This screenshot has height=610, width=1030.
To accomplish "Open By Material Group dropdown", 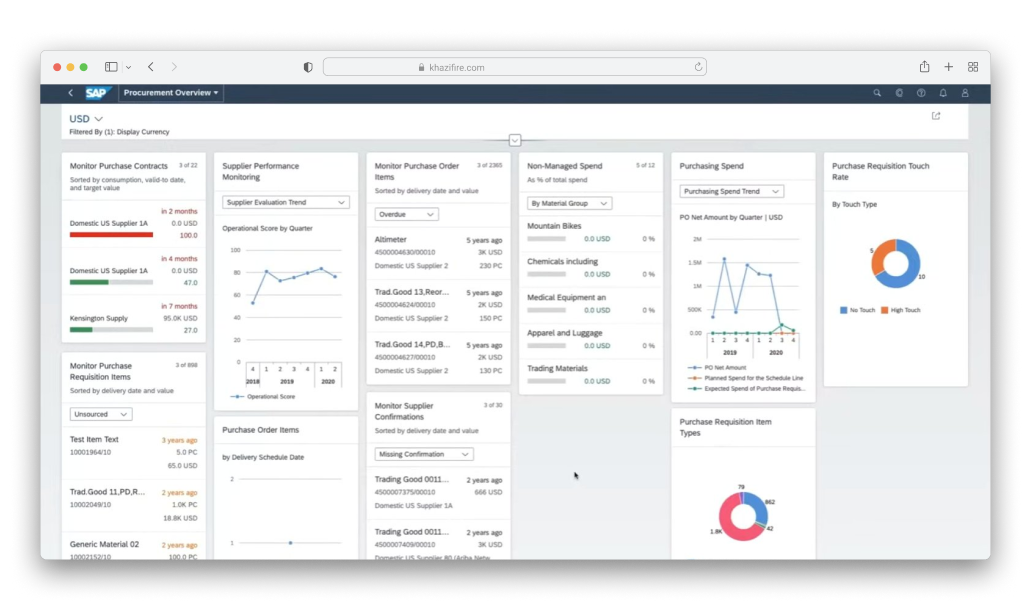I will (x=569, y=203).
